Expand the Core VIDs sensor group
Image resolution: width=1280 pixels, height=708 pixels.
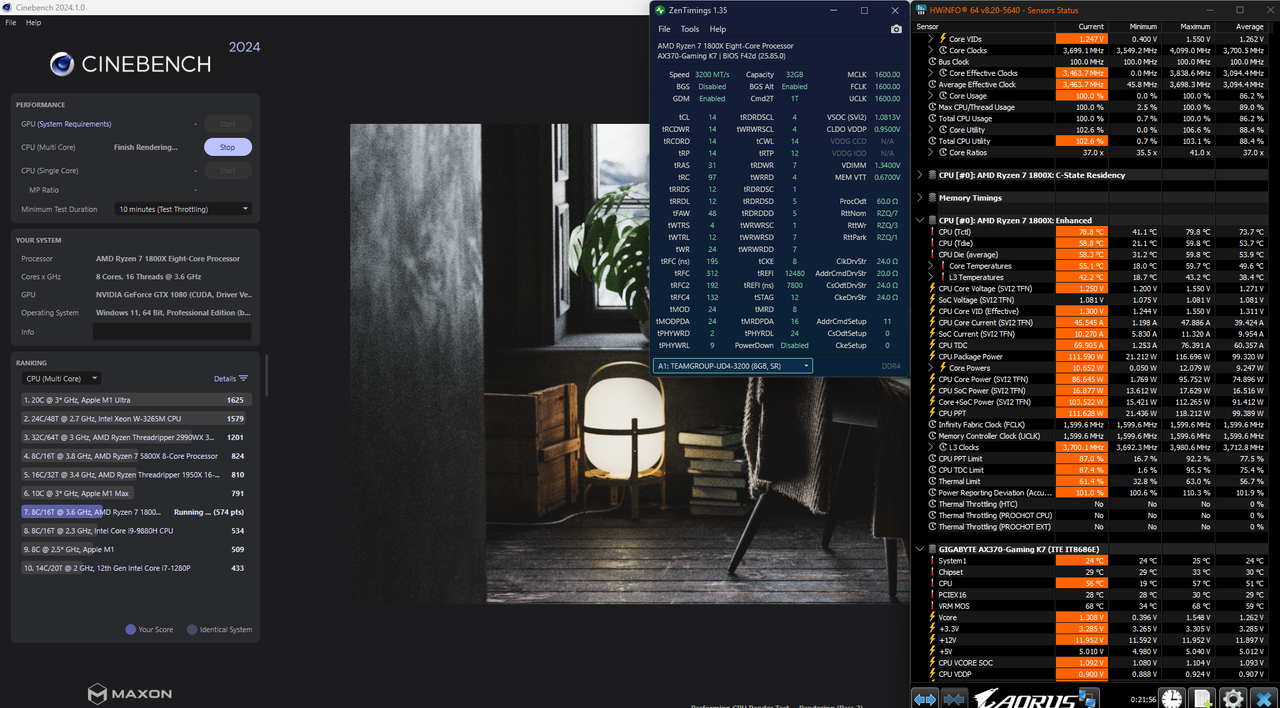[931, 38]
